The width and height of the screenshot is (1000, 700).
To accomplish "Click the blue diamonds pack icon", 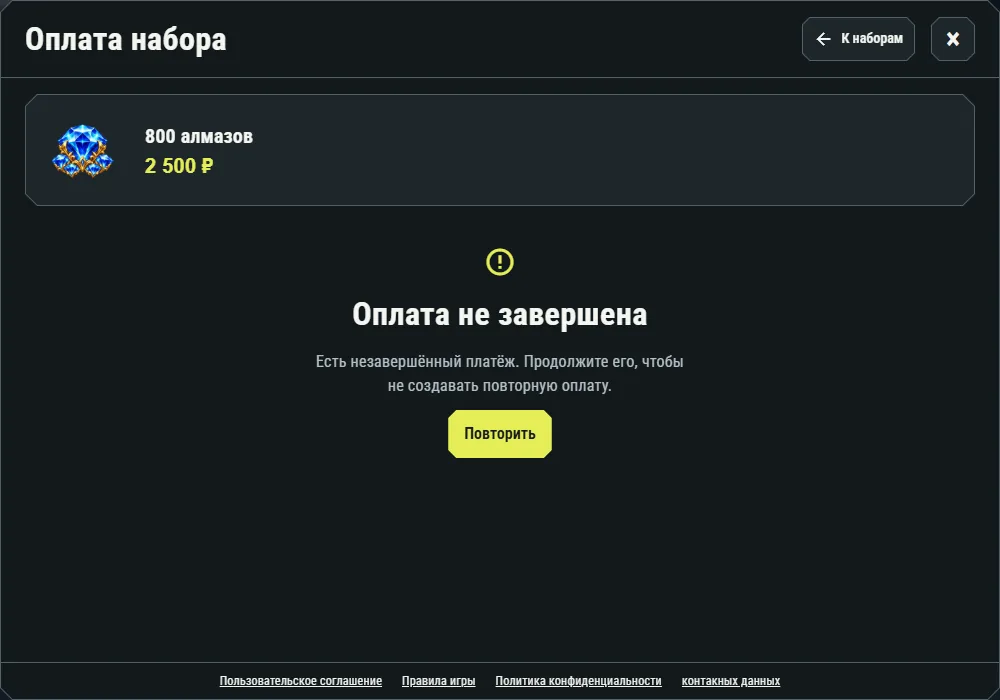I will 82,150.
